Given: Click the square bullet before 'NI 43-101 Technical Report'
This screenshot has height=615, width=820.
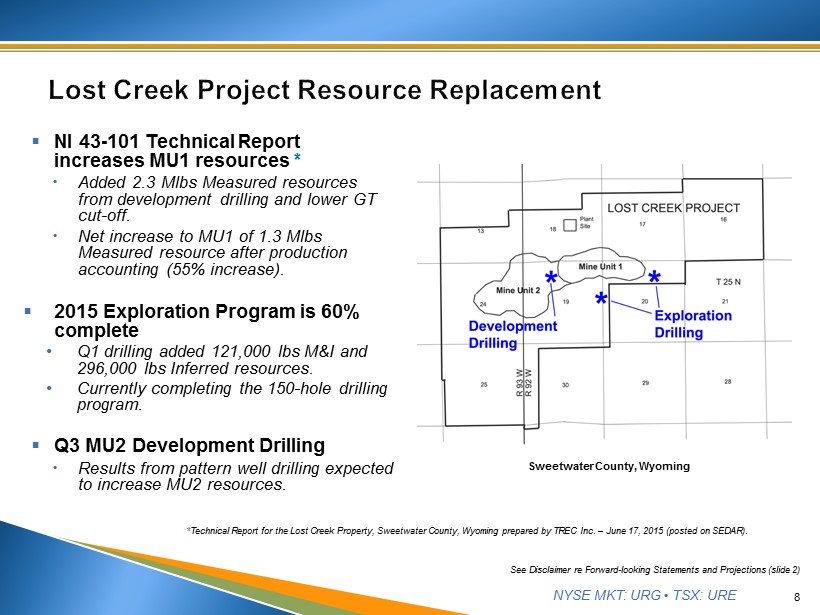Looking at the screenshot, I should pyautogui.click(x=36, y=142).
